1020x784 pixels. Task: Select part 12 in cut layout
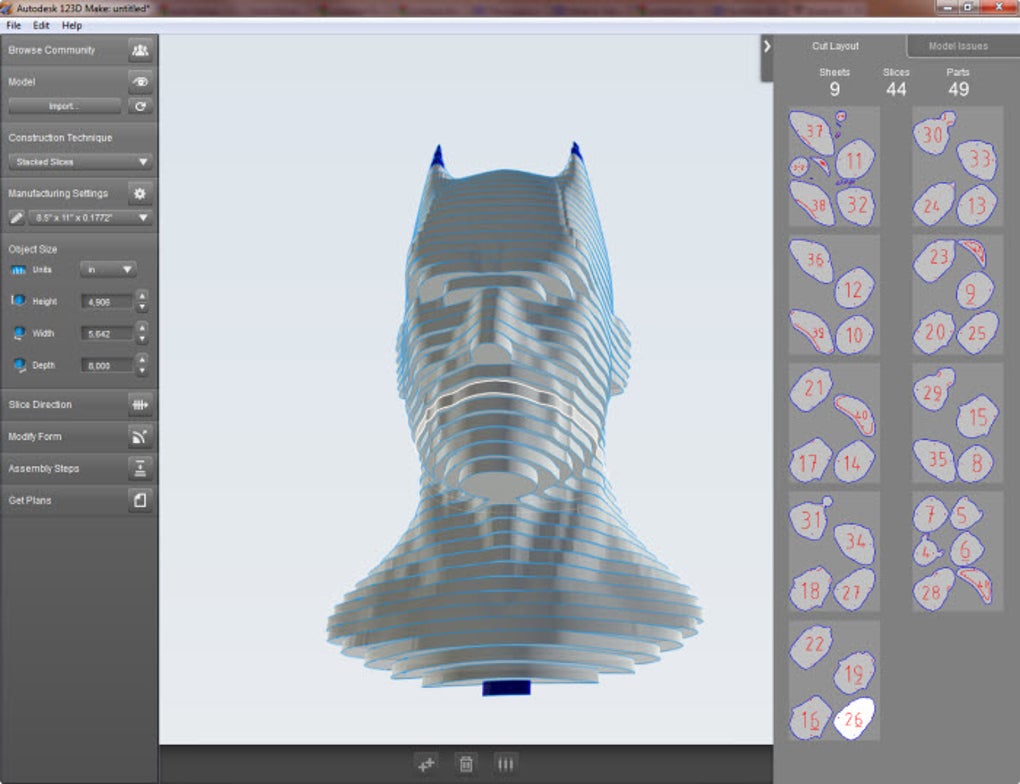click(855, 288)
